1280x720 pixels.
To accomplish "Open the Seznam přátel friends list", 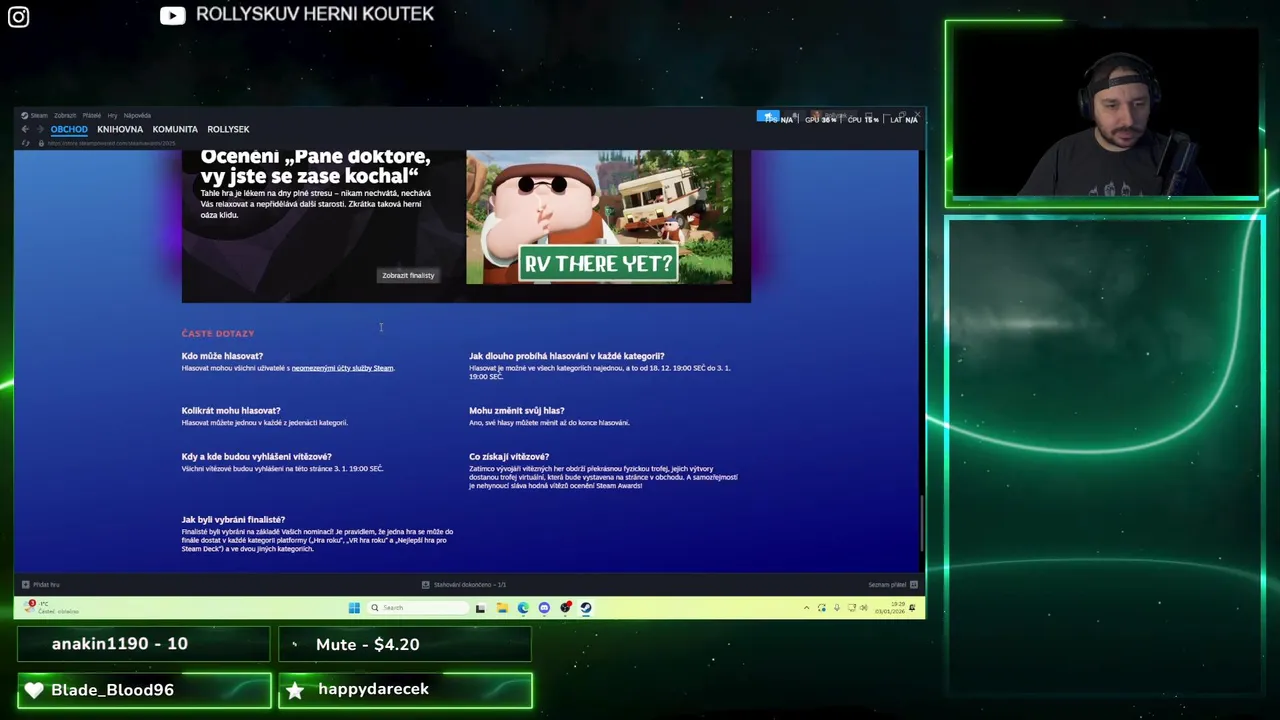I will click(893, 585).
